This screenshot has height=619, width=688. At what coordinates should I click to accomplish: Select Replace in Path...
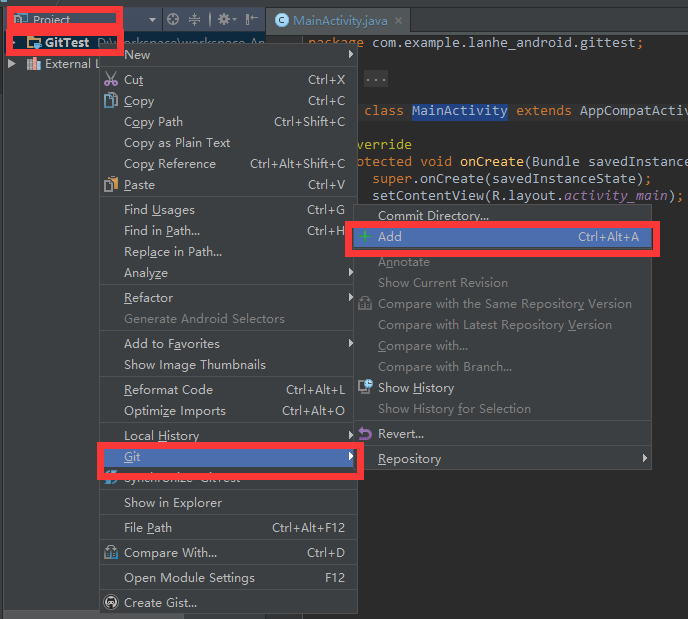[227, 252]
